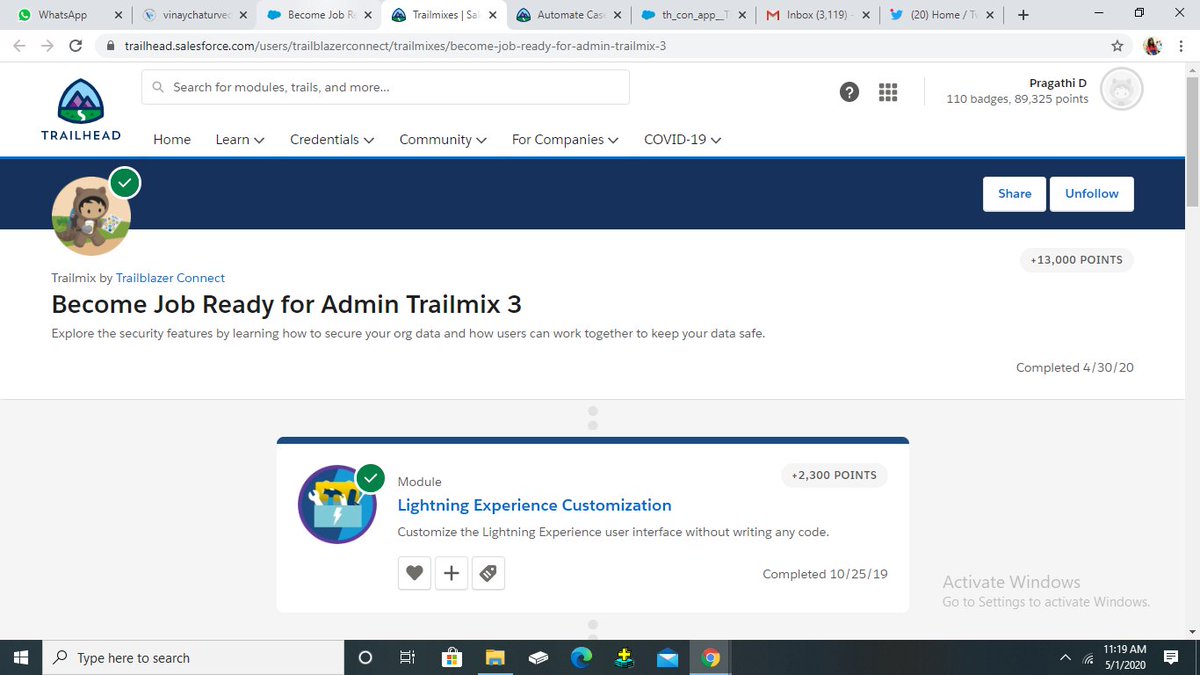Click the Trailblazer Connect trailmix avatar
Viewport: 1200px width, 675px height.
[91, 214]
